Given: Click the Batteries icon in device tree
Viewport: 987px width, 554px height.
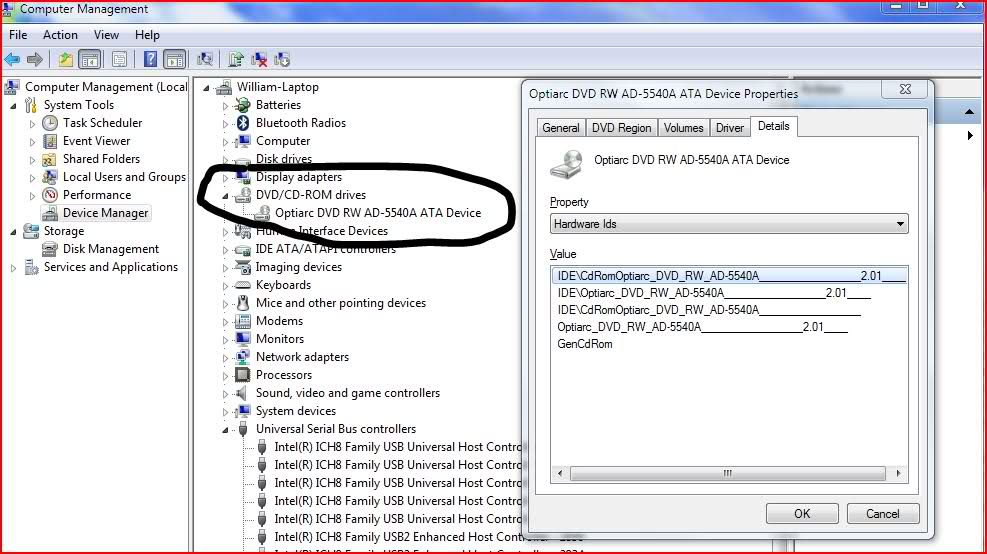Looking at the screenshot, I should [x=243, y=105].
